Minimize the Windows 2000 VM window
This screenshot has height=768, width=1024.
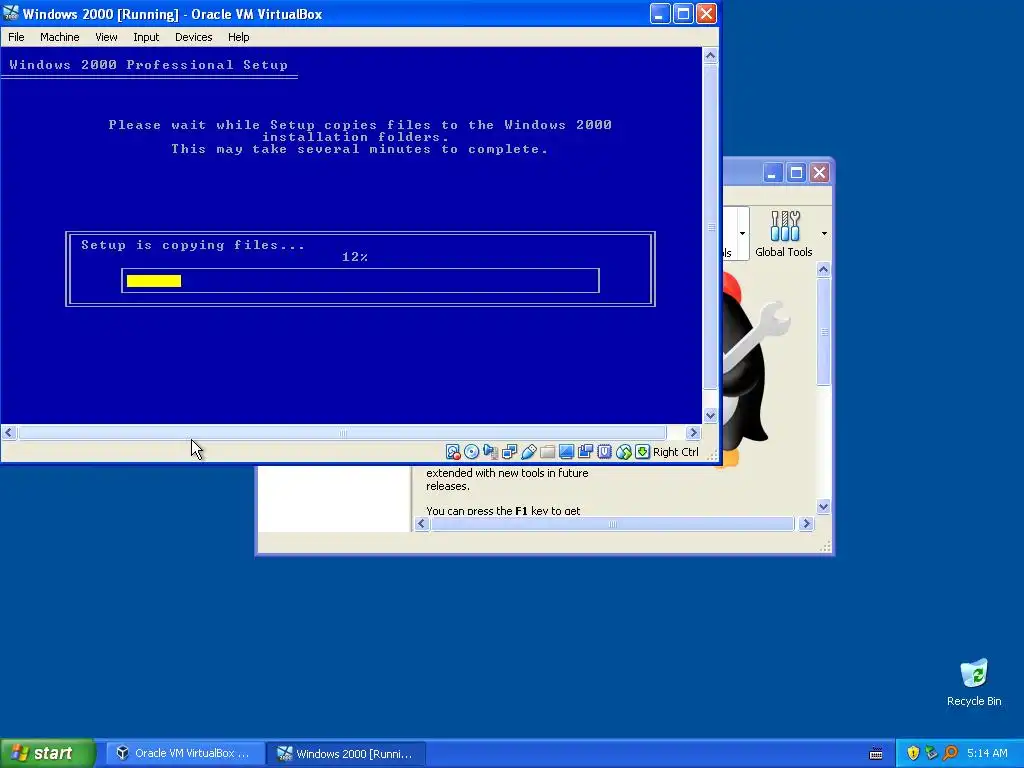tap(660, 14)
